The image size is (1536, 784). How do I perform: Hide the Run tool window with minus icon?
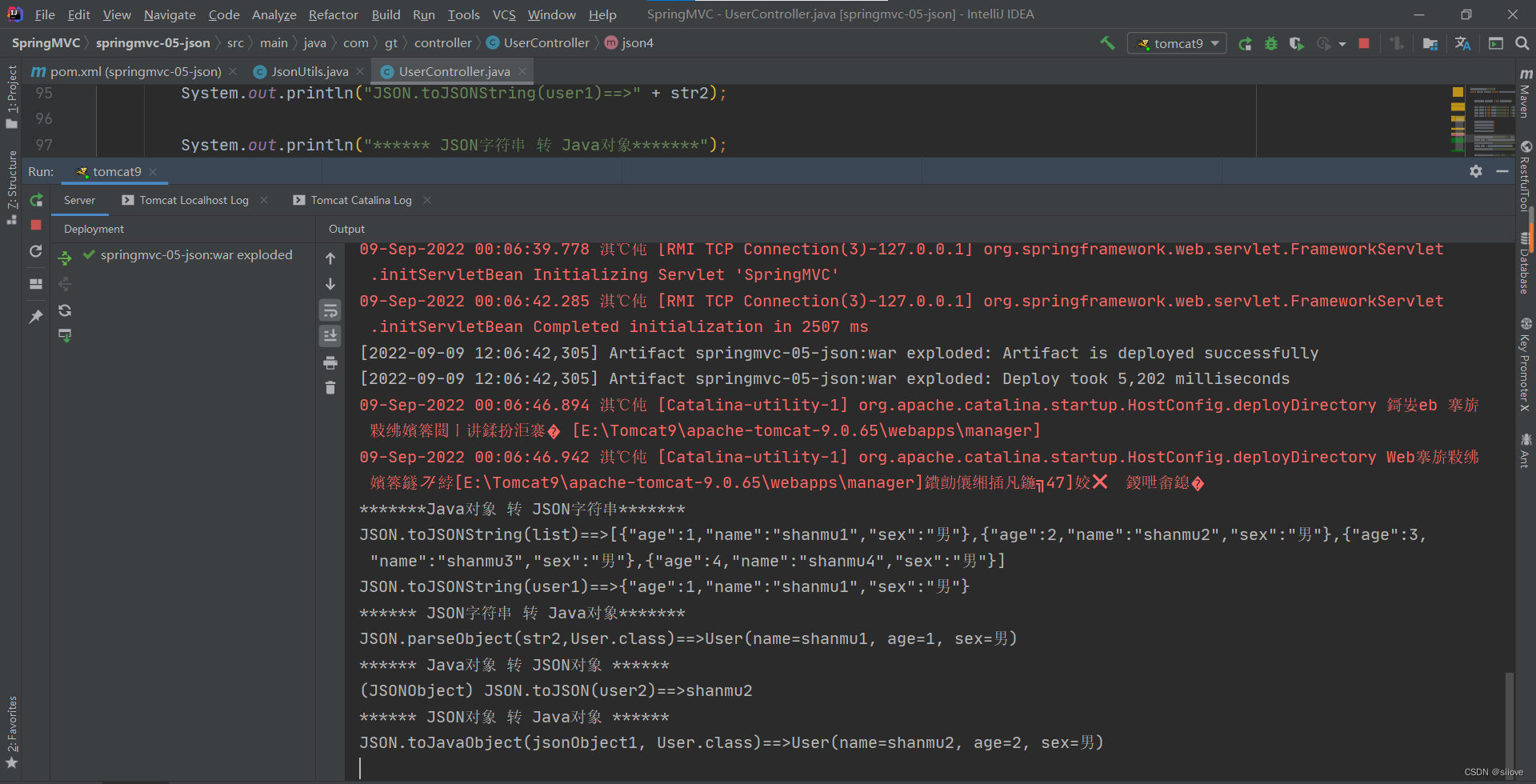[1502, 171]
